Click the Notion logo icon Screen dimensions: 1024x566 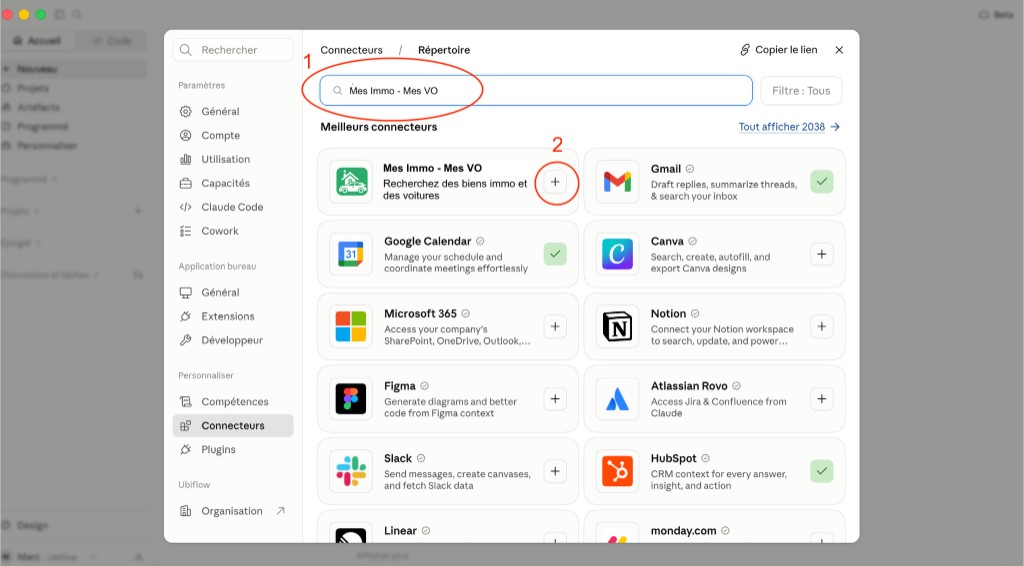click(617, 326)
